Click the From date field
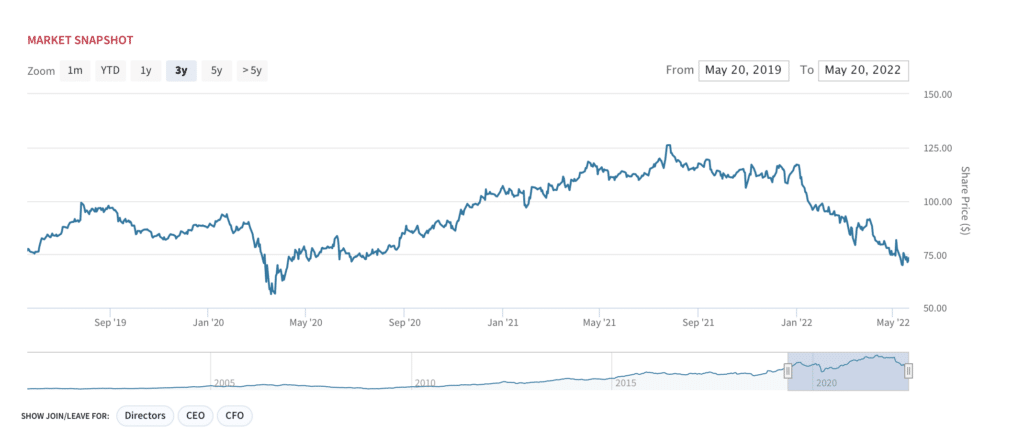The width and height of the screenshot is (1024, 438). click(744, 70)
